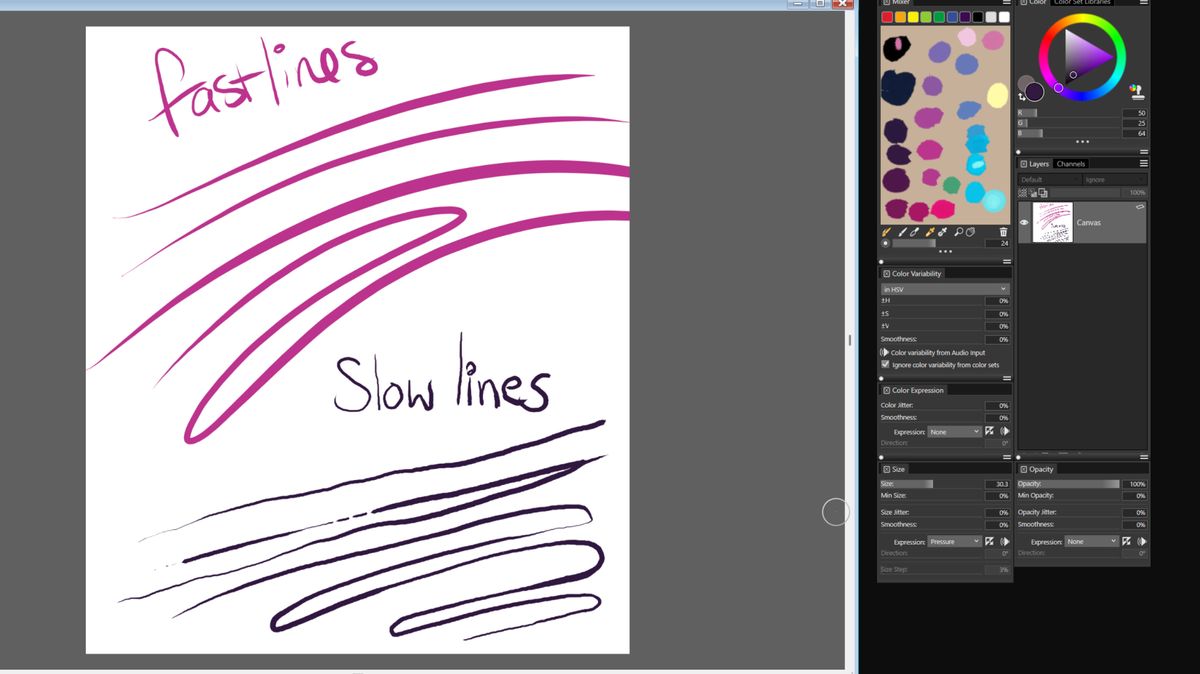Open the in HSV dropdown
Viewport: 1200px width, 674px height.
[x=945, y=289]
